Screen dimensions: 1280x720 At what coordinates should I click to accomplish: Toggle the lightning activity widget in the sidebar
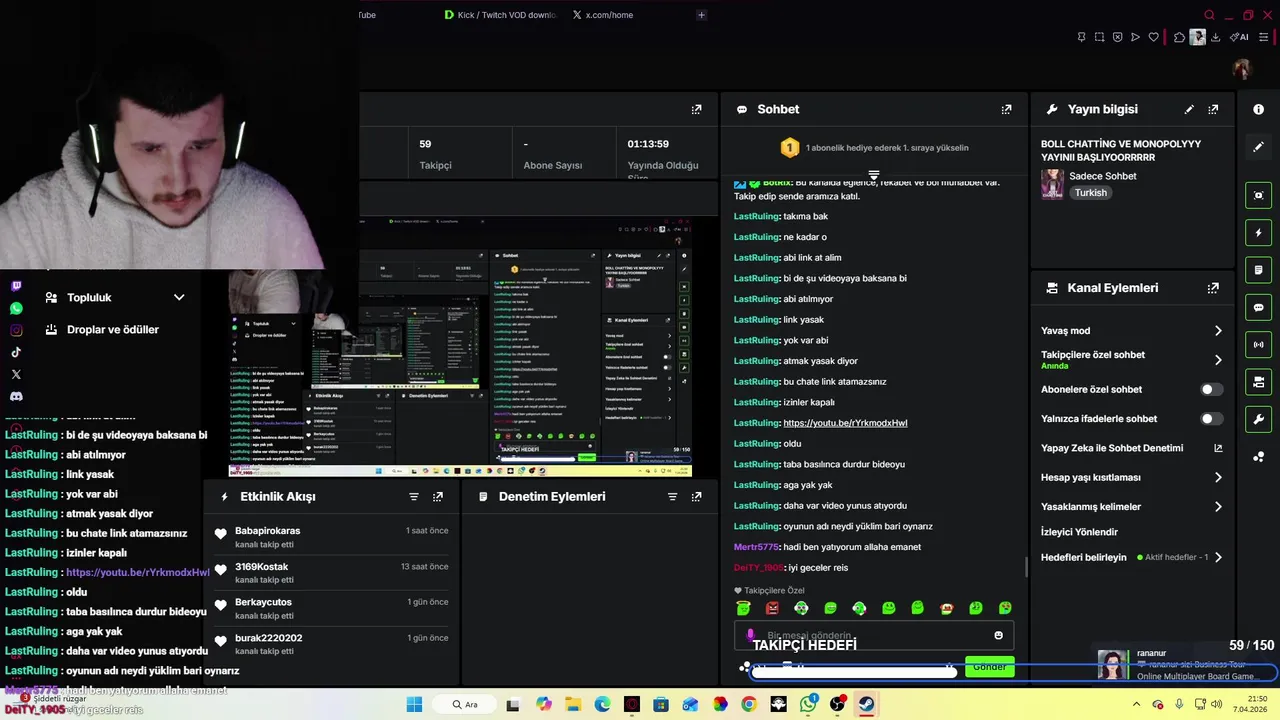point(1258,233)
